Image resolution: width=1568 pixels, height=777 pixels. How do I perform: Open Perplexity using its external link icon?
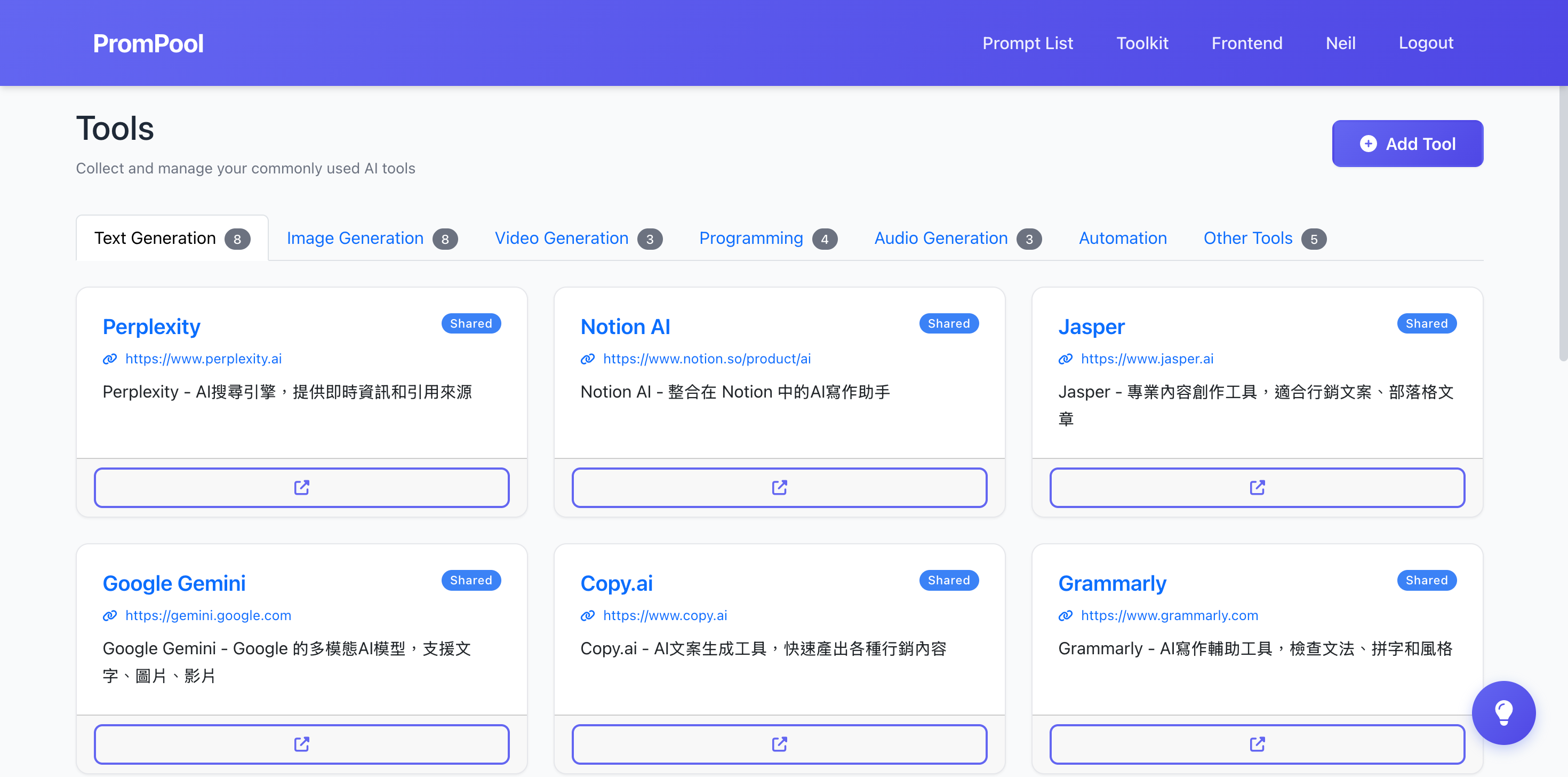(x=301, y=487)
